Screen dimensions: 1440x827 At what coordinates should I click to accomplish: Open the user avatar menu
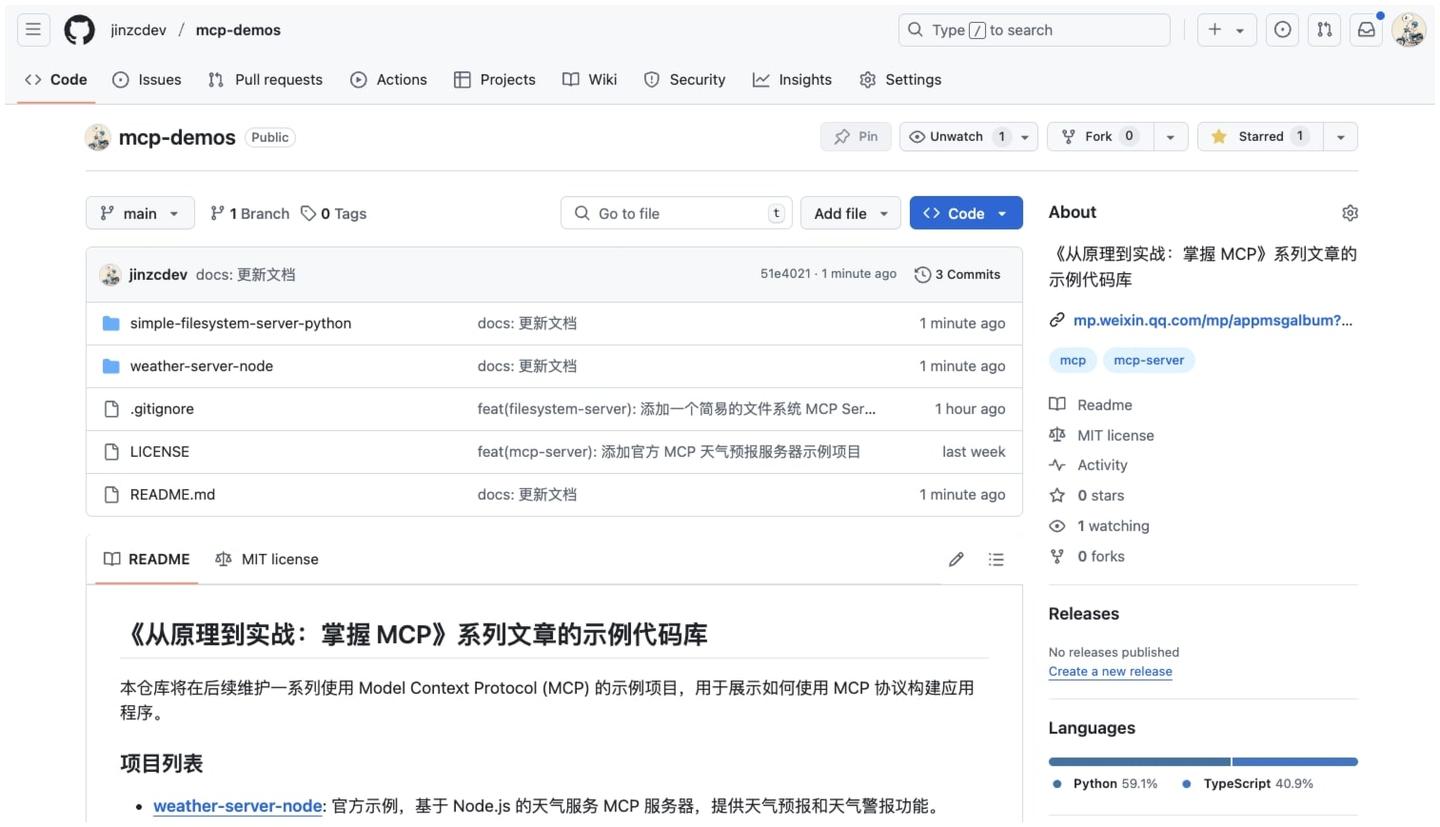click(x=1408, y=30)
